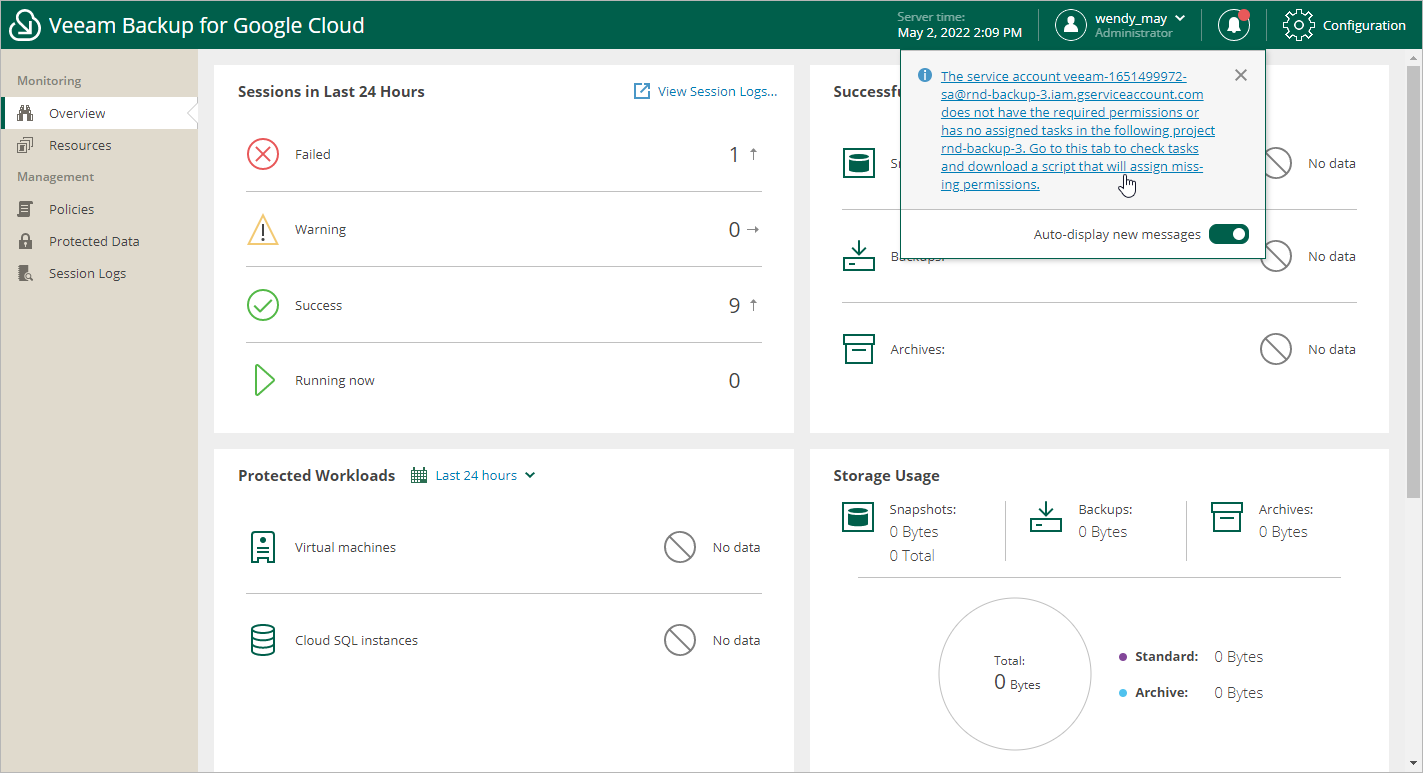Open the Resources page
The width and height of the screenshot is (1423, 773).
[99, 145]
